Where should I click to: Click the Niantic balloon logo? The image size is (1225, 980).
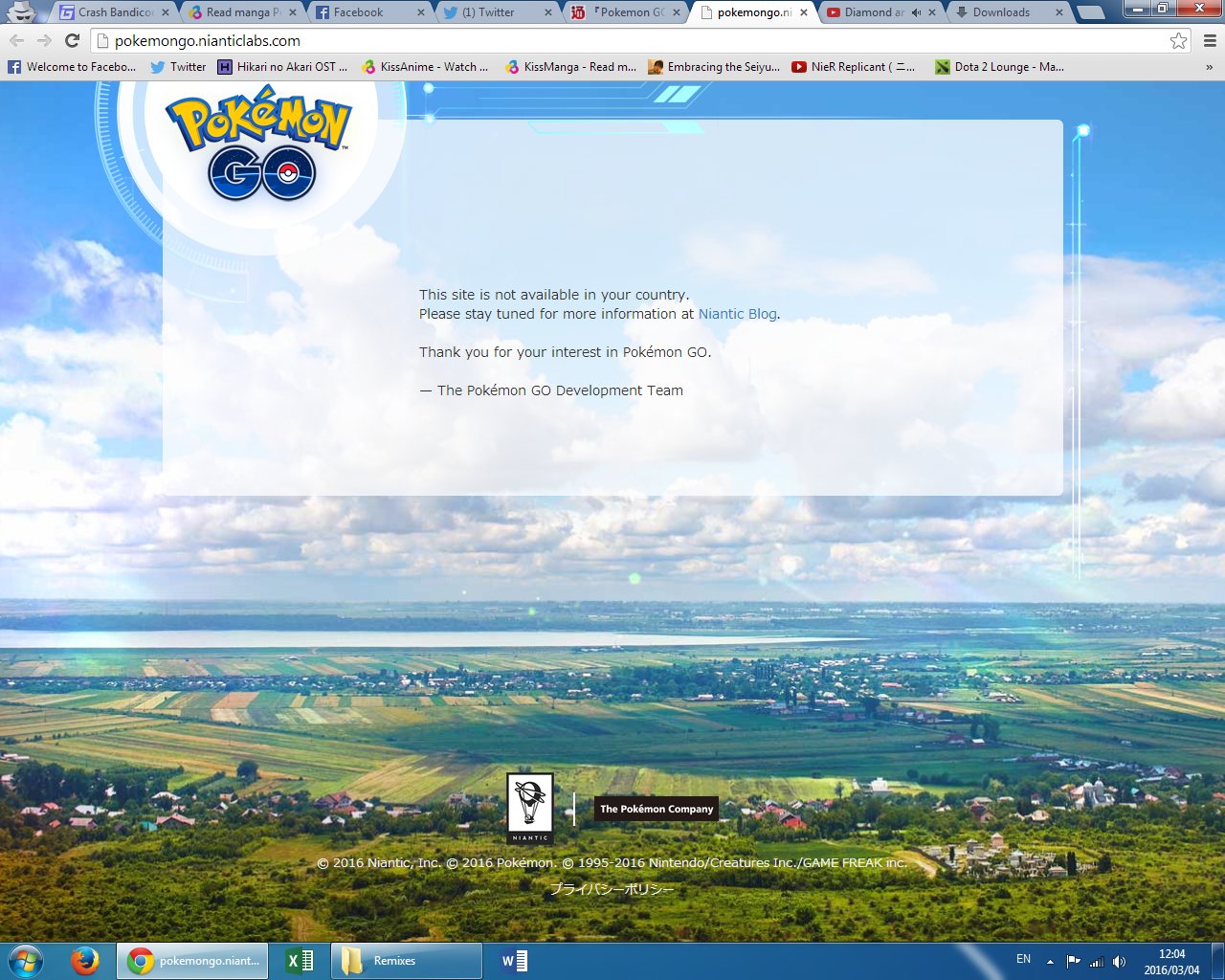(530, 809)
